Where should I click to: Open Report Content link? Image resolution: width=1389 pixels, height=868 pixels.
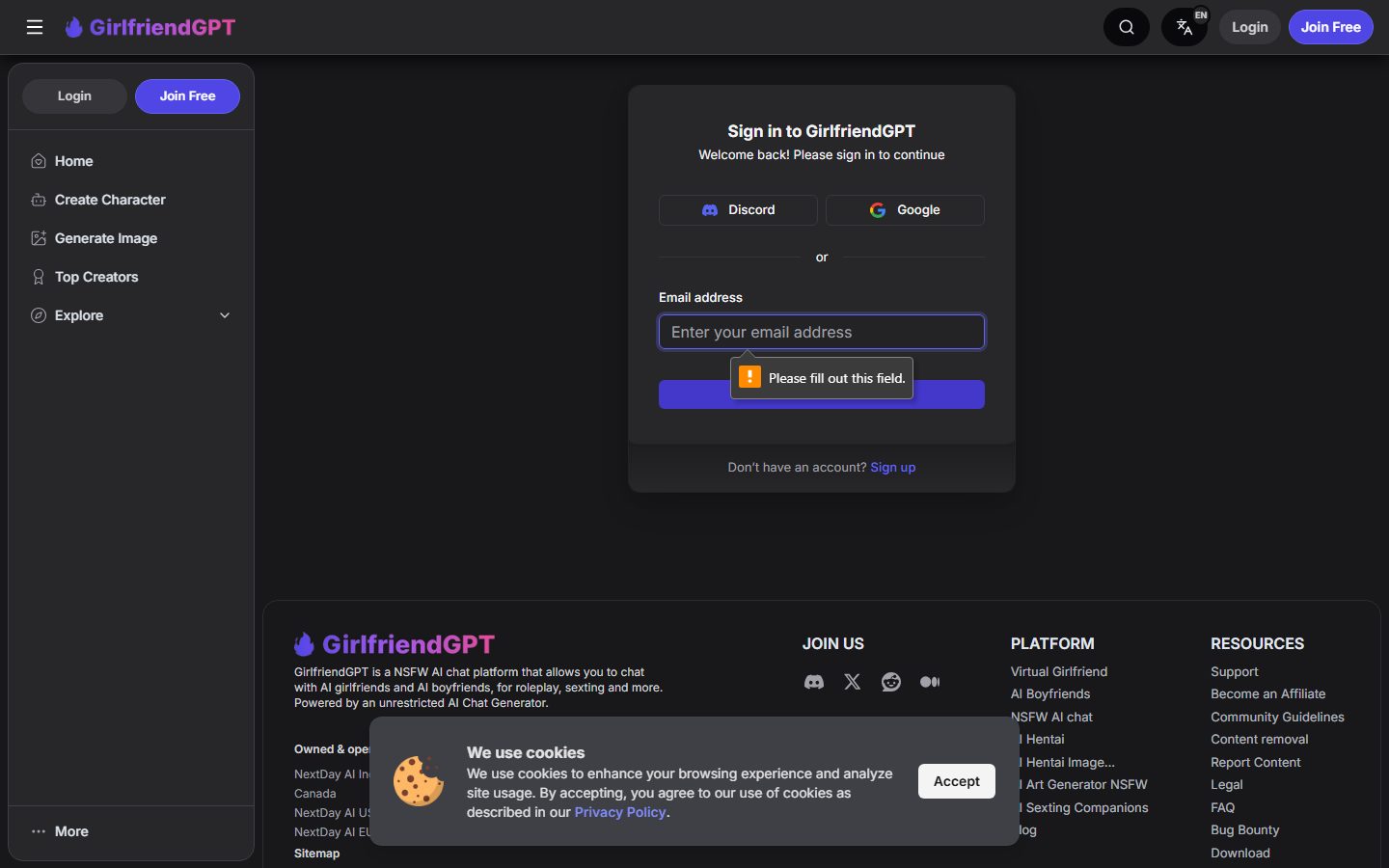click(x=1256, y=762)
